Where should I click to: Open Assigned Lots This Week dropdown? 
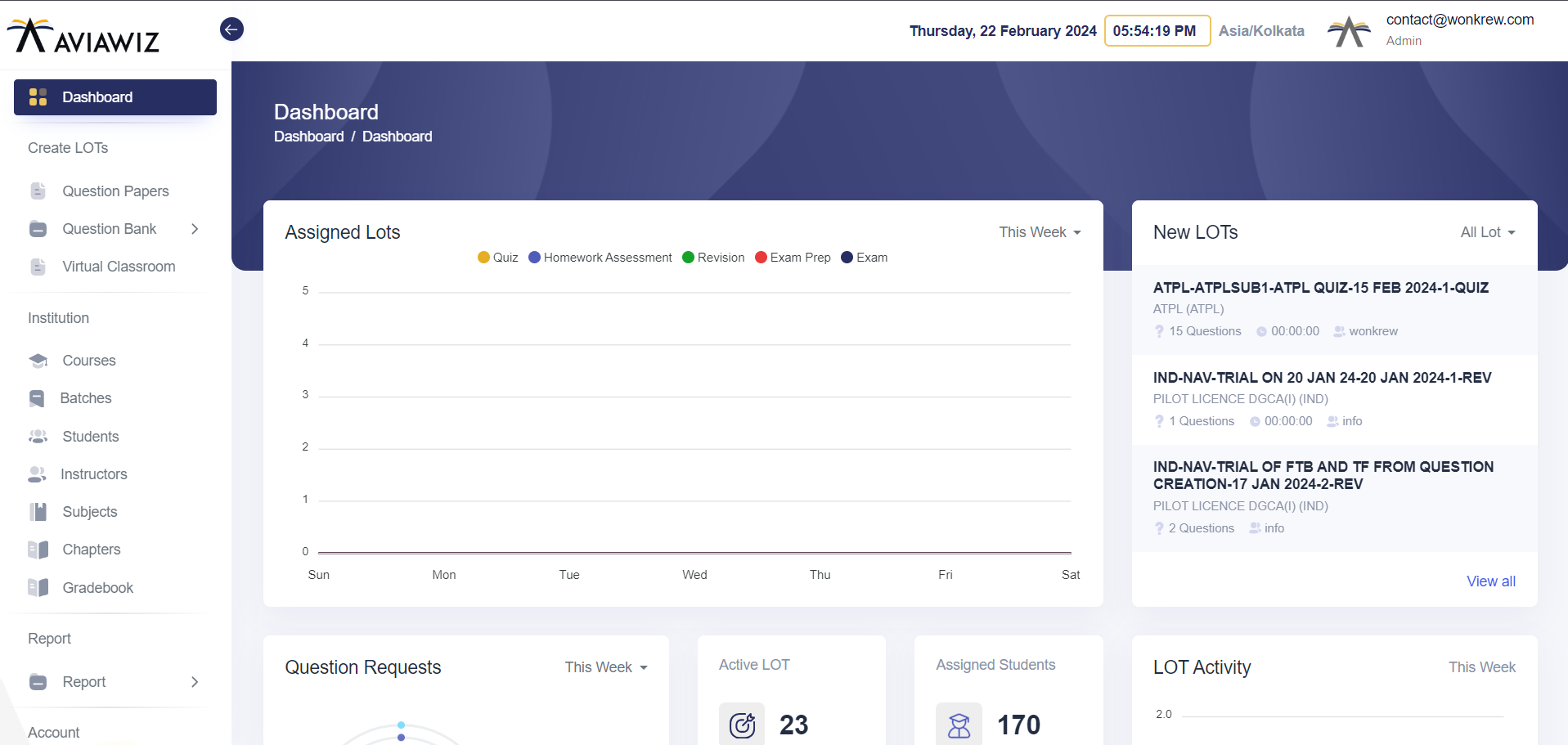(x=1040, y=232)
